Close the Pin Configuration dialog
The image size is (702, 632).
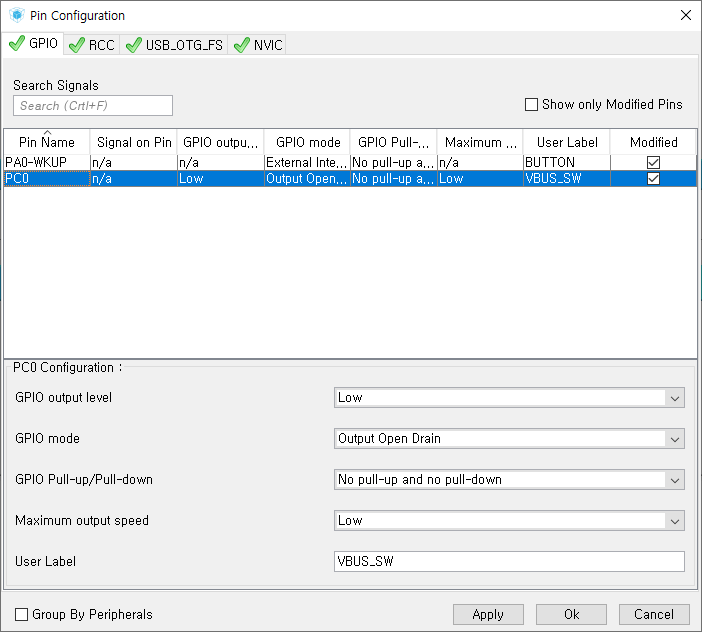click(x=685, y=15)
